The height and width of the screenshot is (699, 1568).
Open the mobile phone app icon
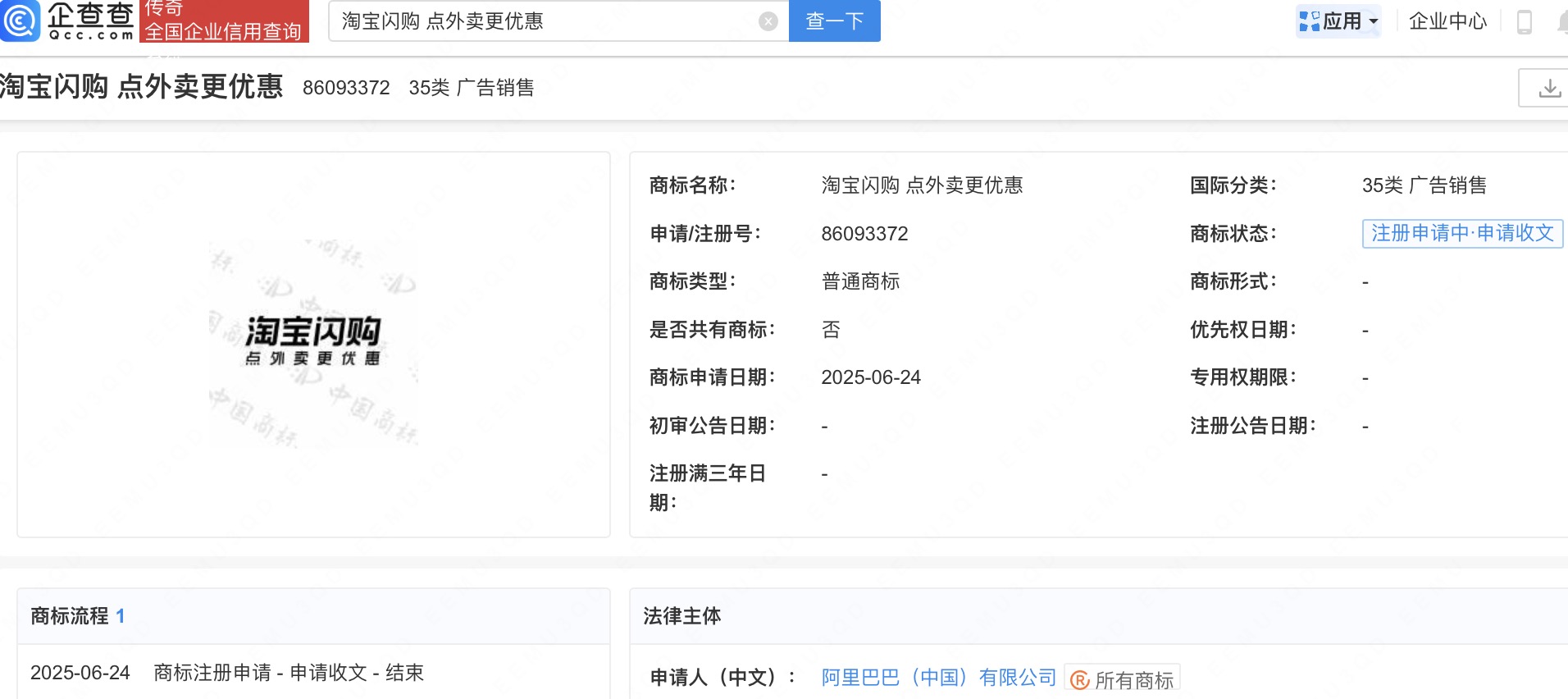point(1525,22)
